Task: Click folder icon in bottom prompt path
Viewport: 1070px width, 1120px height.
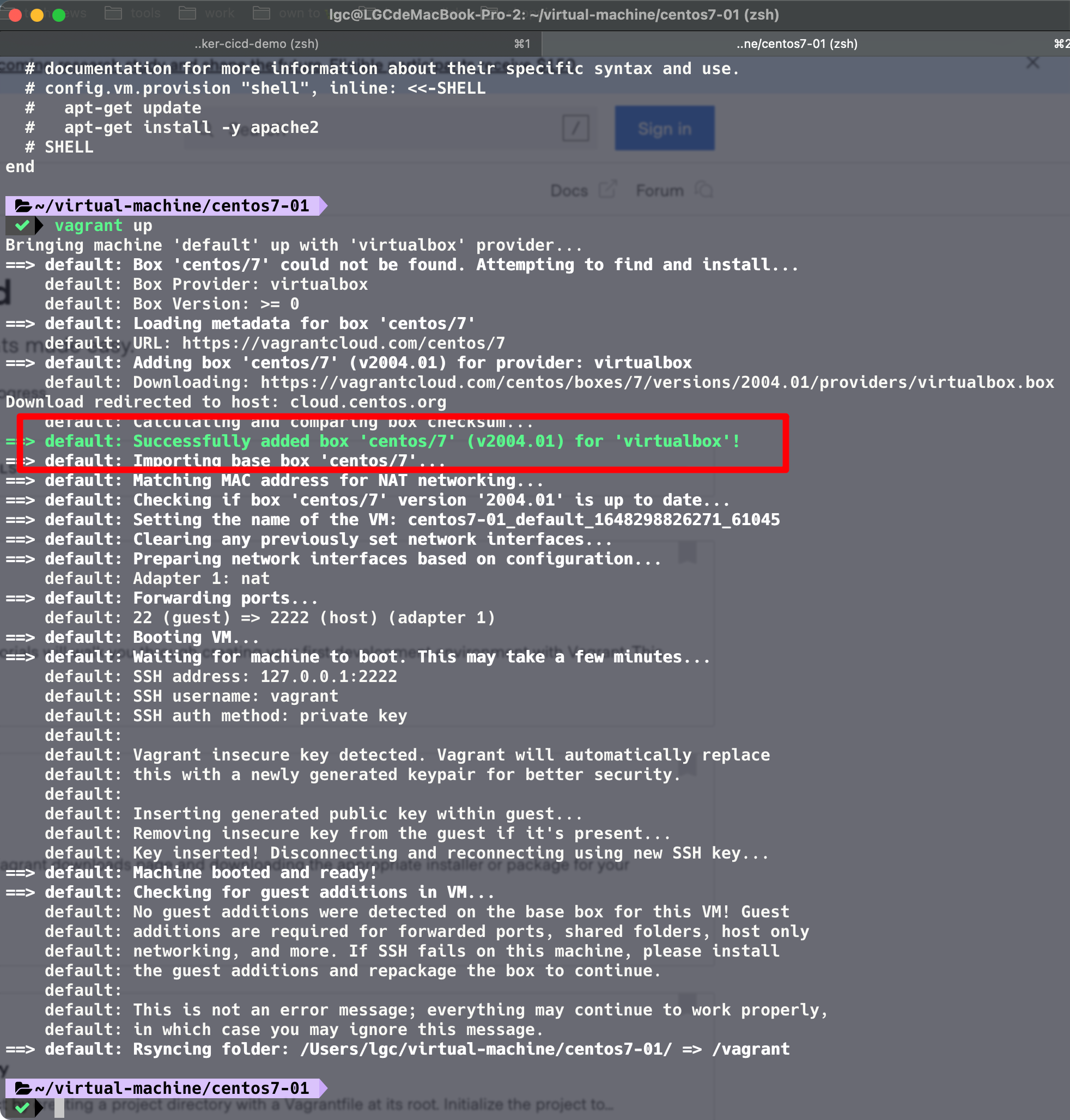Action: (x=23, y=1088)
